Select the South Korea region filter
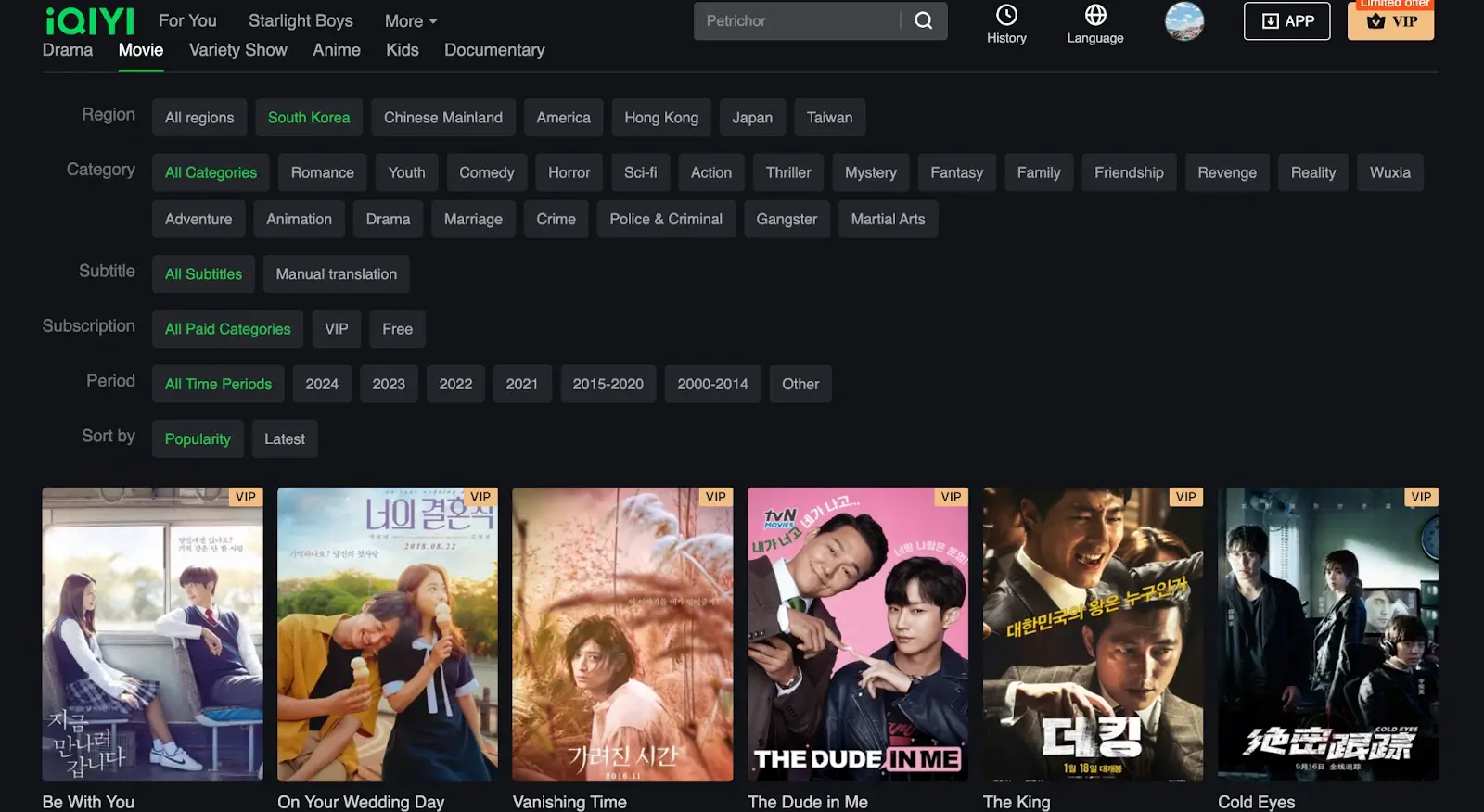 point(309,118)
